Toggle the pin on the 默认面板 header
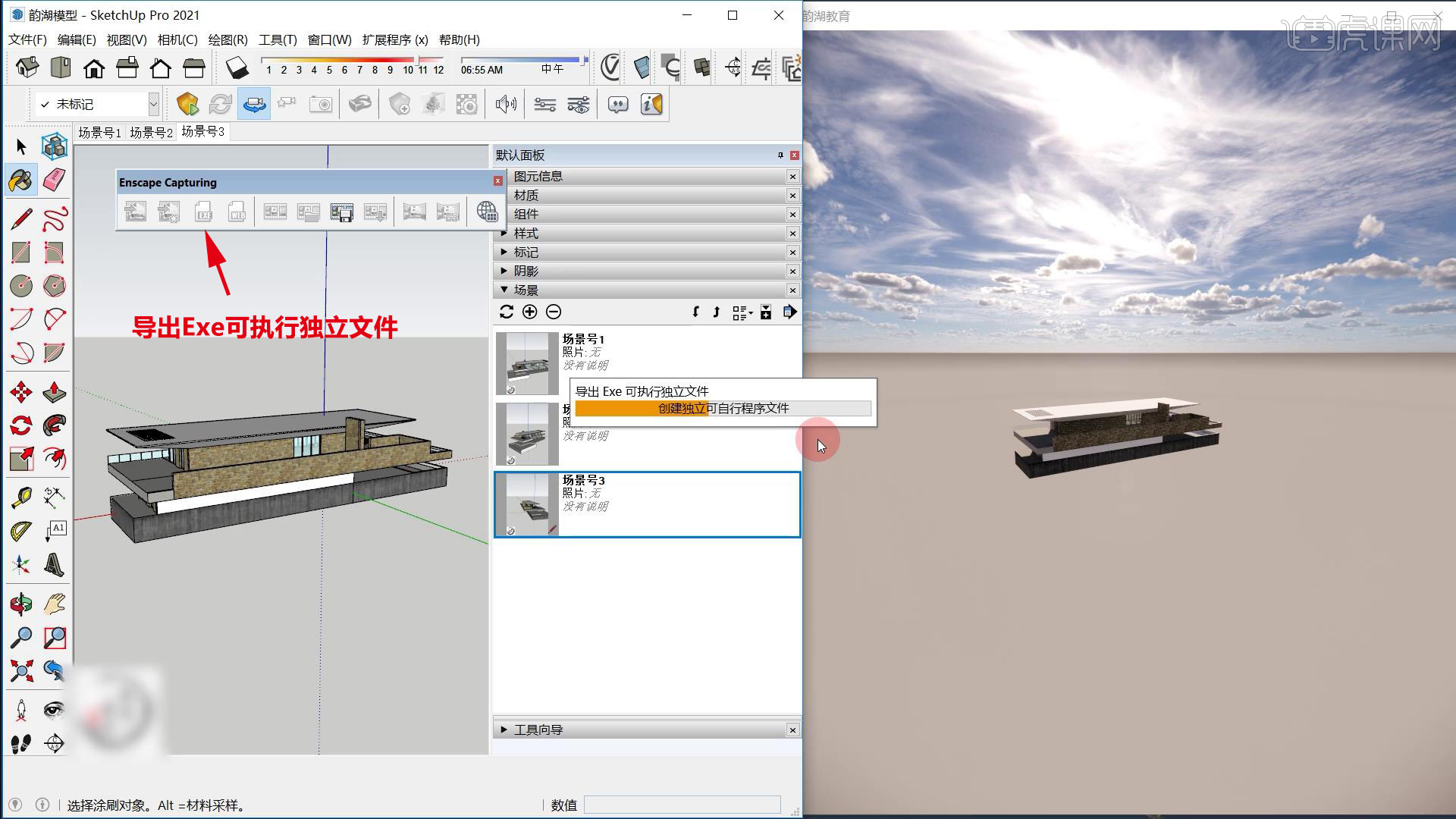 780,155
